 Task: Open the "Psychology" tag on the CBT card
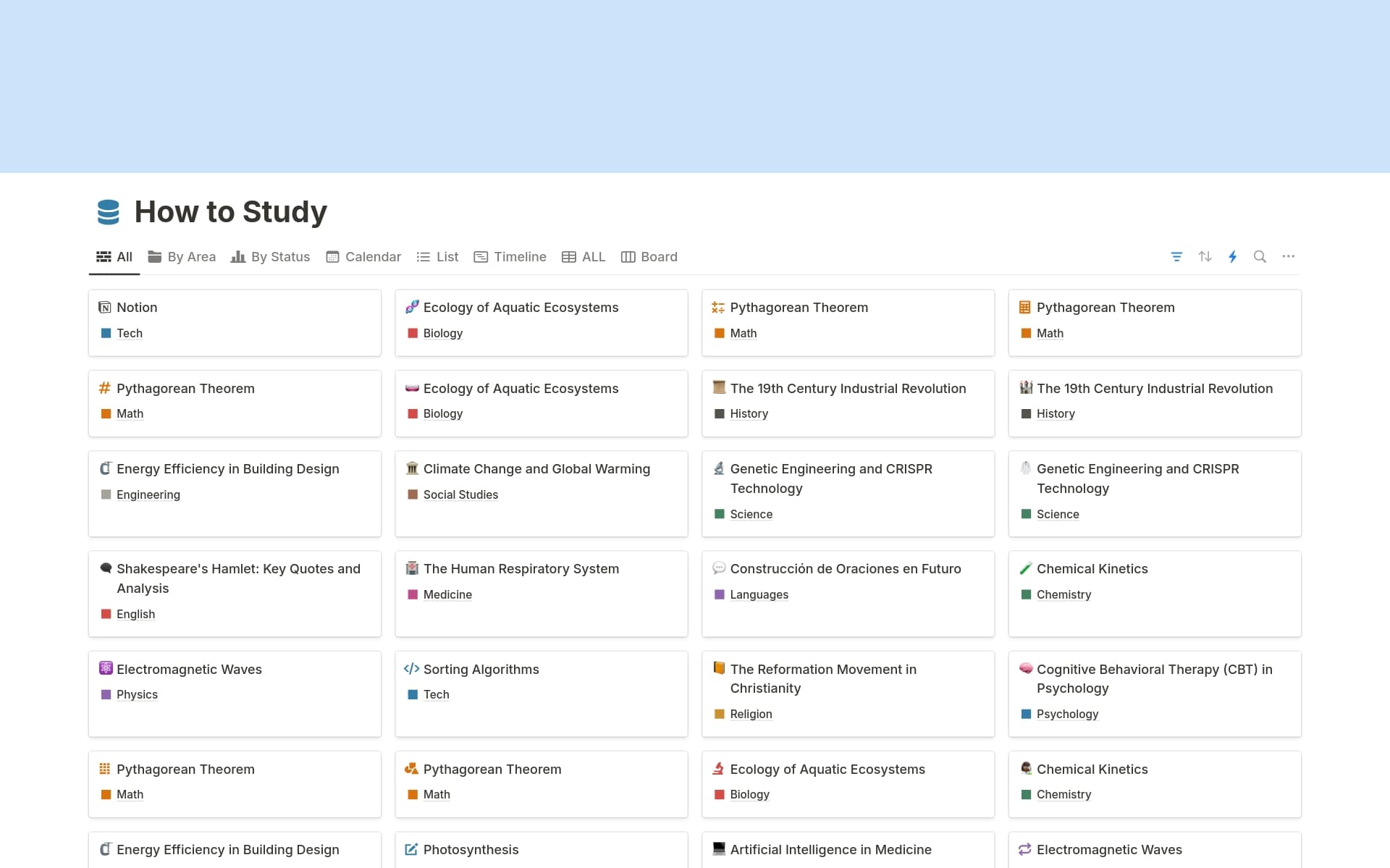(1067, 714)
